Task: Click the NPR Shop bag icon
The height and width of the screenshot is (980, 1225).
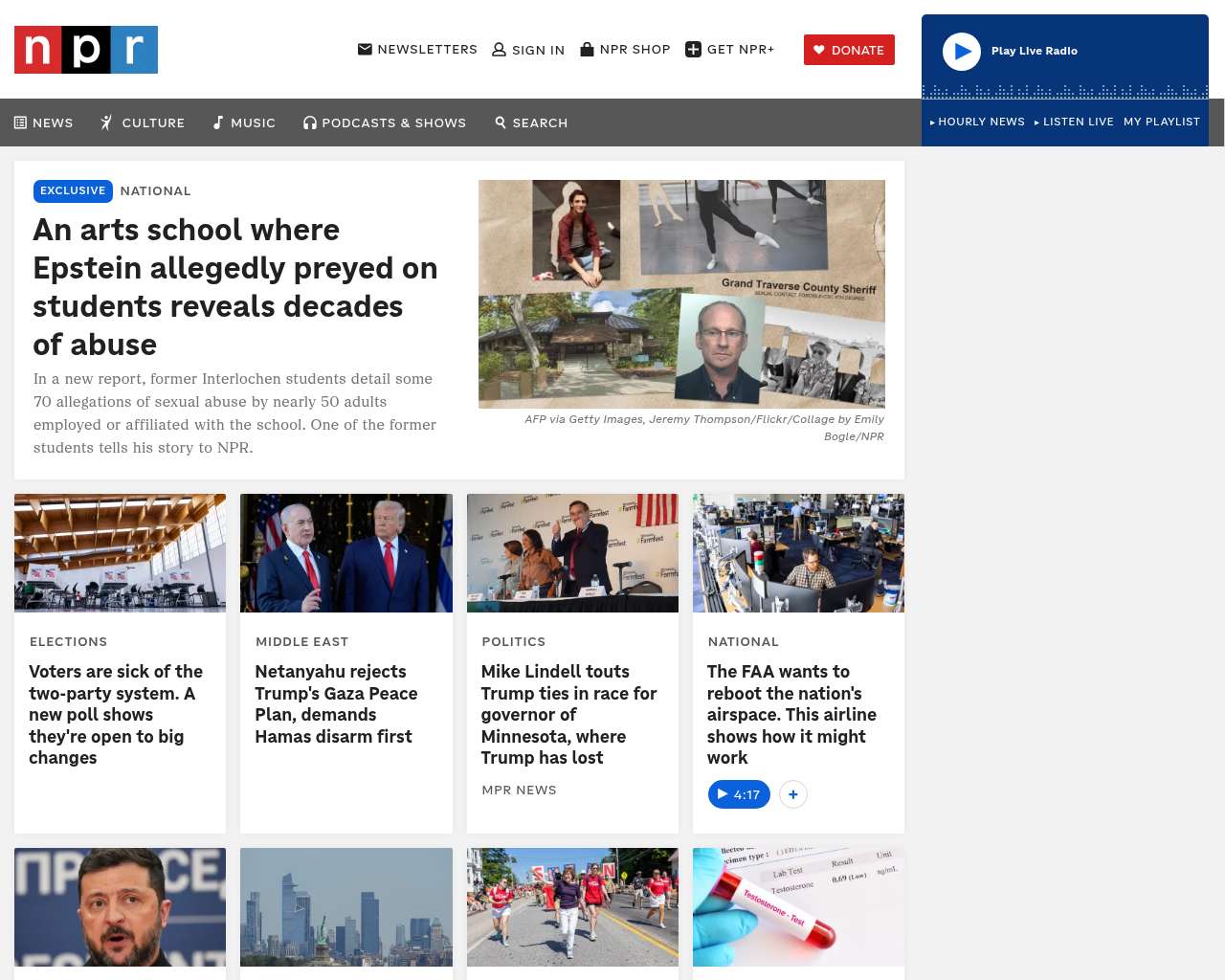Action: [588, 49]
